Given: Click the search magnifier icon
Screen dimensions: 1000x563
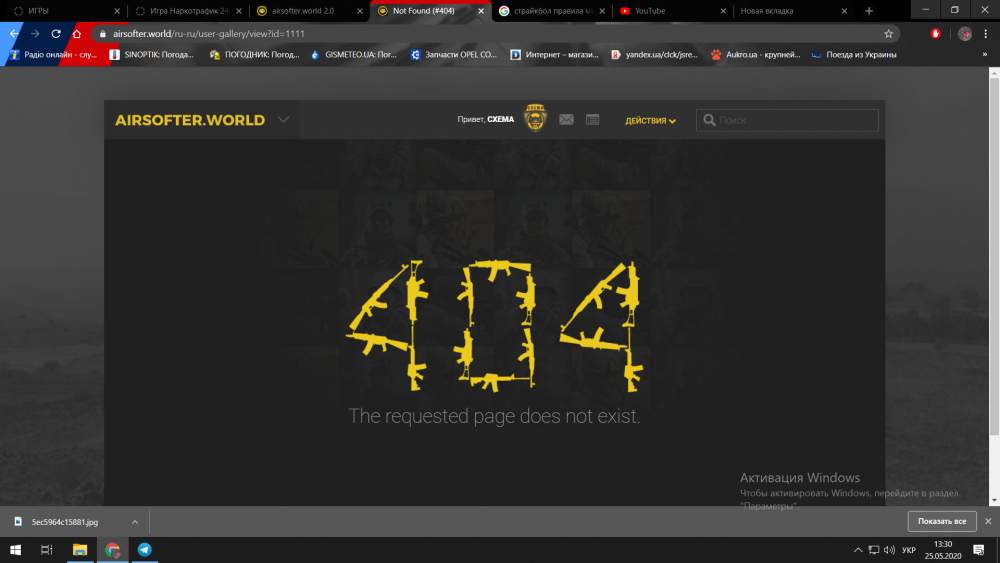Looking at the screenshot, I should point(709,120).
